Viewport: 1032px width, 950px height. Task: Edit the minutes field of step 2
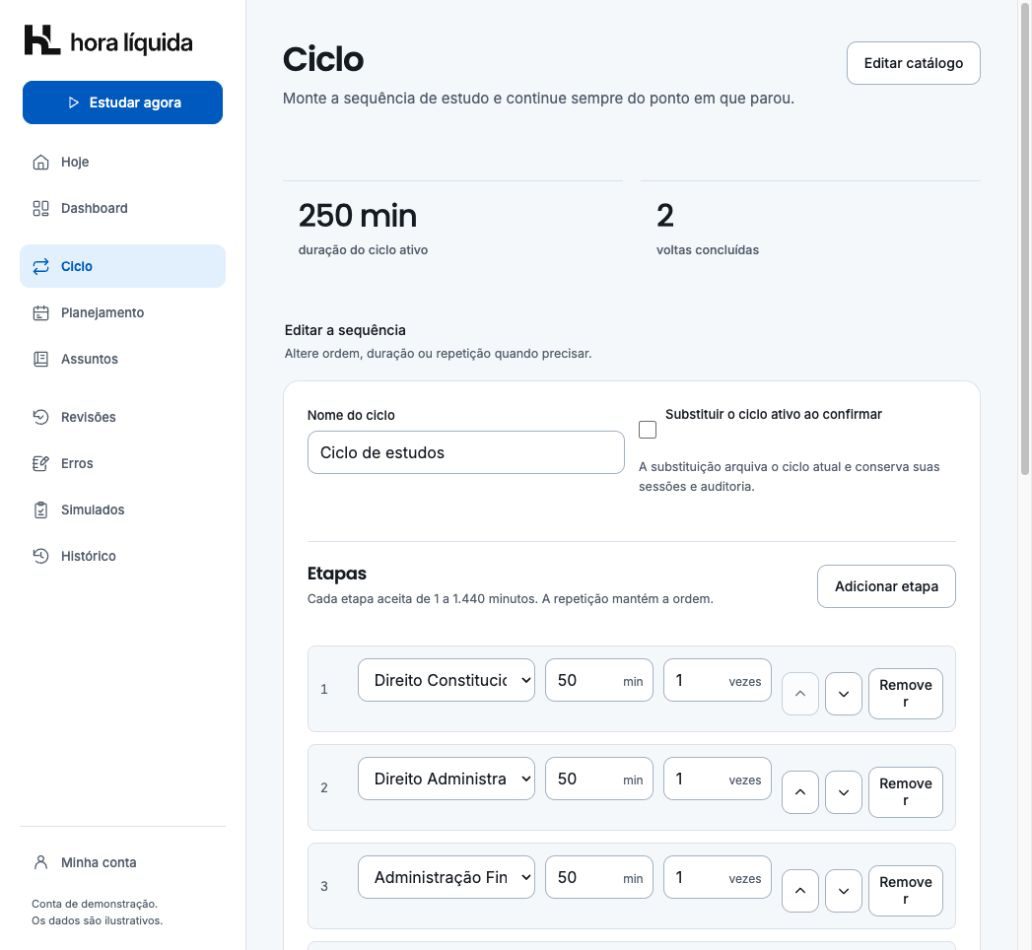(x=599, y=779)
